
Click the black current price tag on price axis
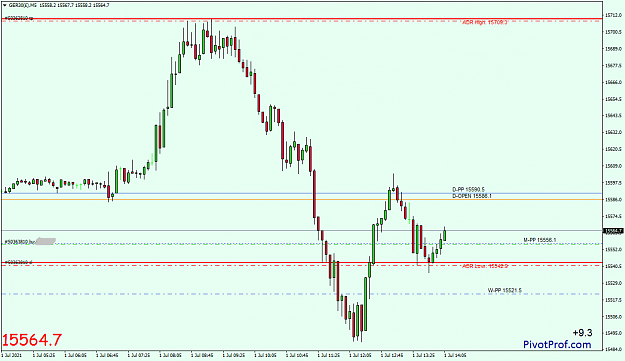pyautogui.click(x=614, y=231)
